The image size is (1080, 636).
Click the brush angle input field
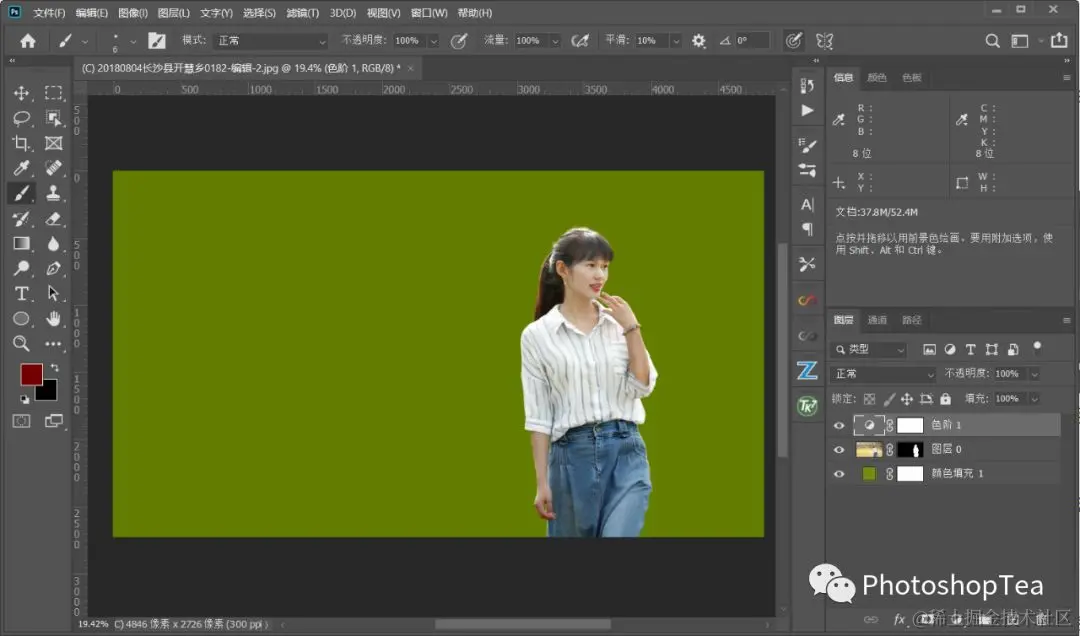pos(751,41)
